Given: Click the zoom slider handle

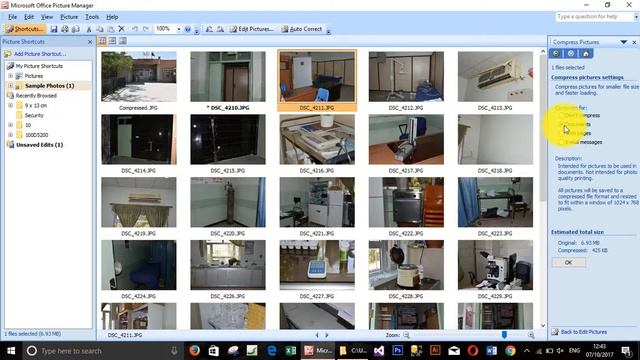Looking at the screenshot, I should (x=504, y=335).
